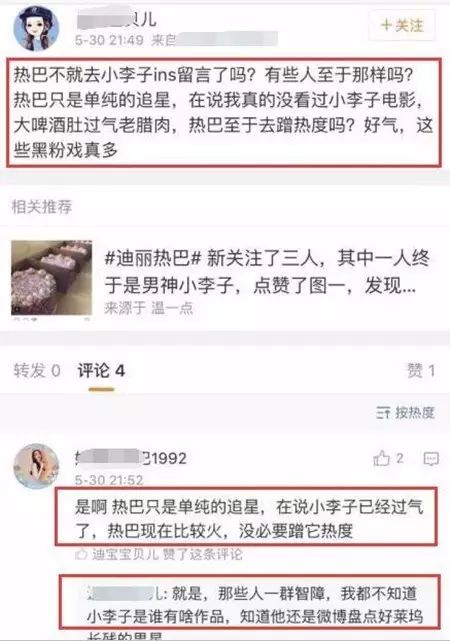
Task: Open the commenter's profile photo avatar
Action: (36, 466)
